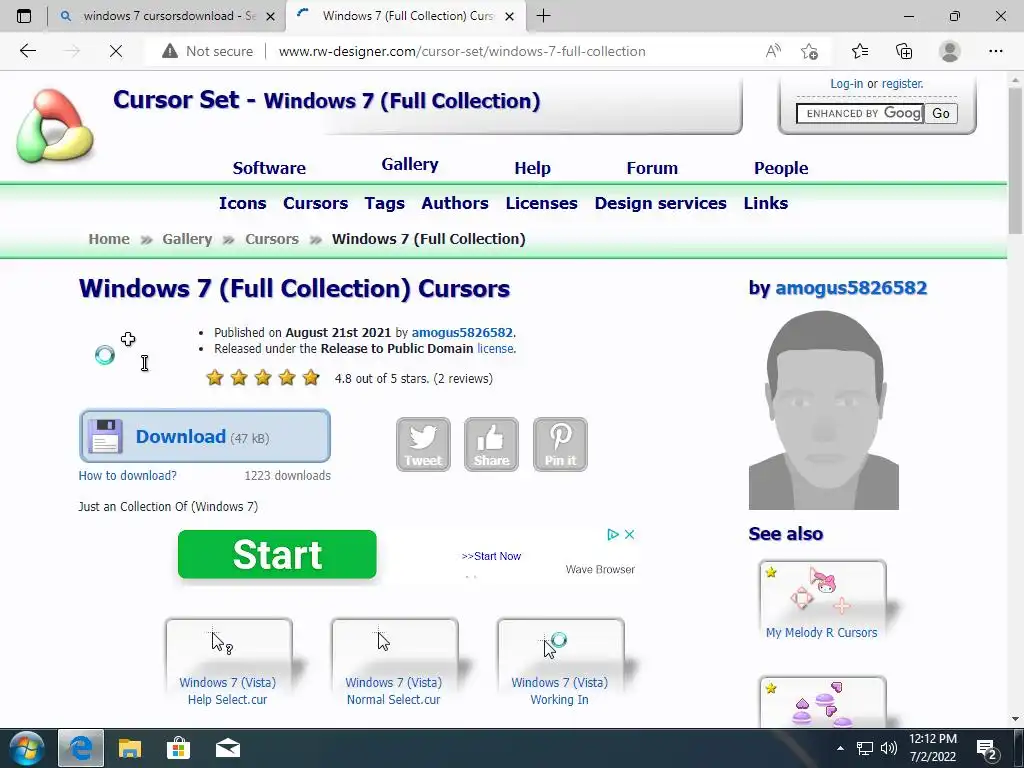The image size is (1024, 768).
Task: Click the register link
Action: click(x=902, y=84)
